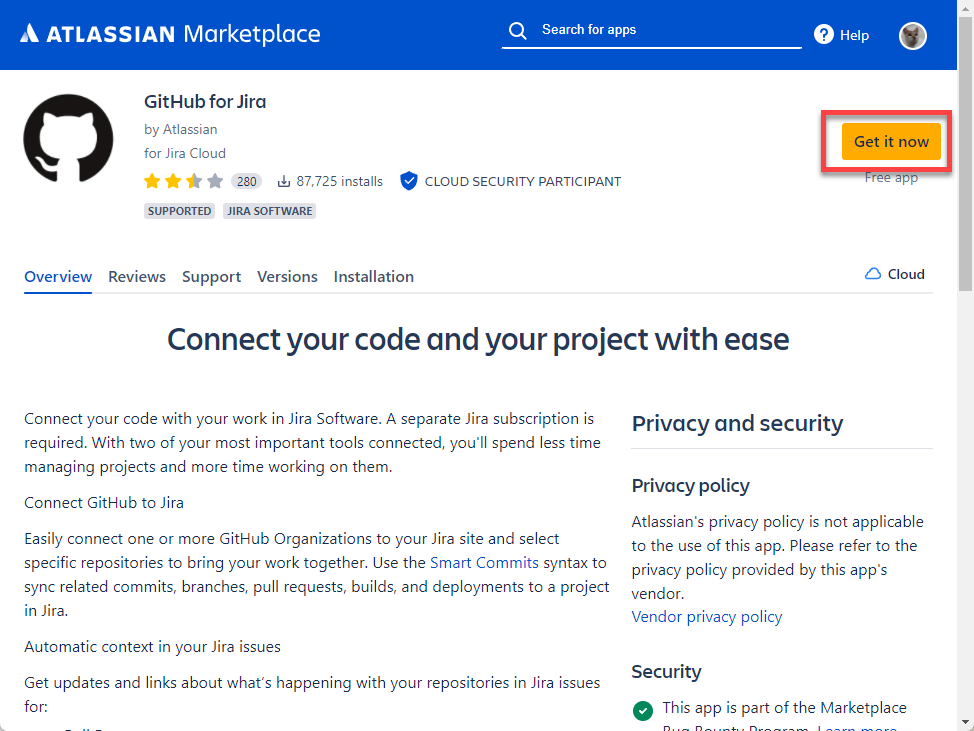Click the Cloud hosting icon
The image size is (974, 731).
873,274
